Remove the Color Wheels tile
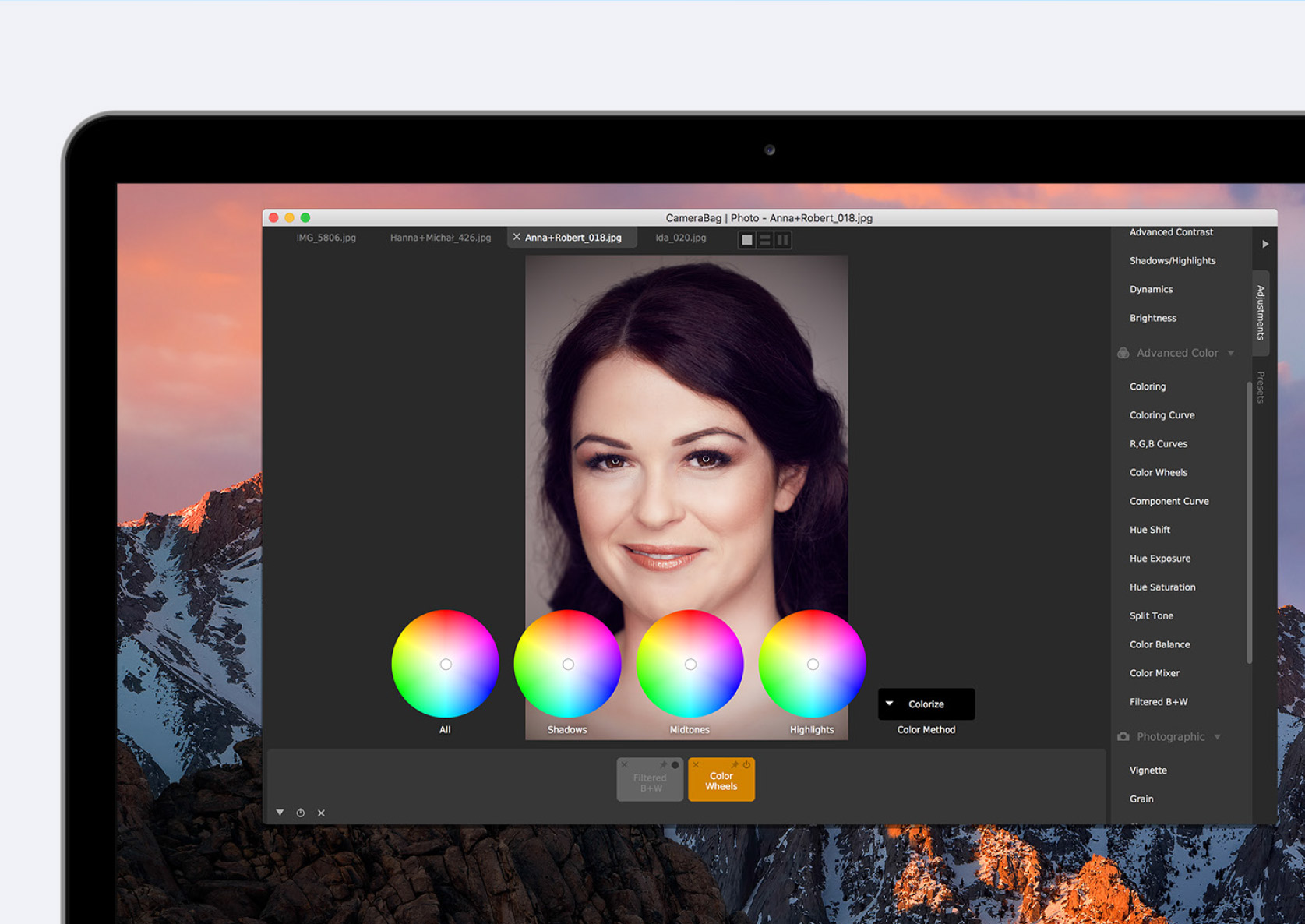This screenshot has height=924, width=1305. click(x=696, y=765)
